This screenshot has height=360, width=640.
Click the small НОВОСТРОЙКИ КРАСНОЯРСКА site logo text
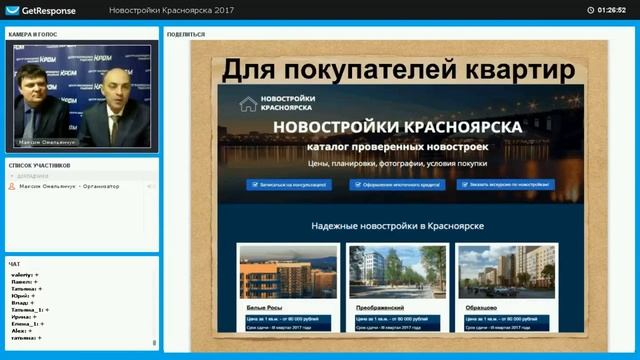[x=288, y=103]
